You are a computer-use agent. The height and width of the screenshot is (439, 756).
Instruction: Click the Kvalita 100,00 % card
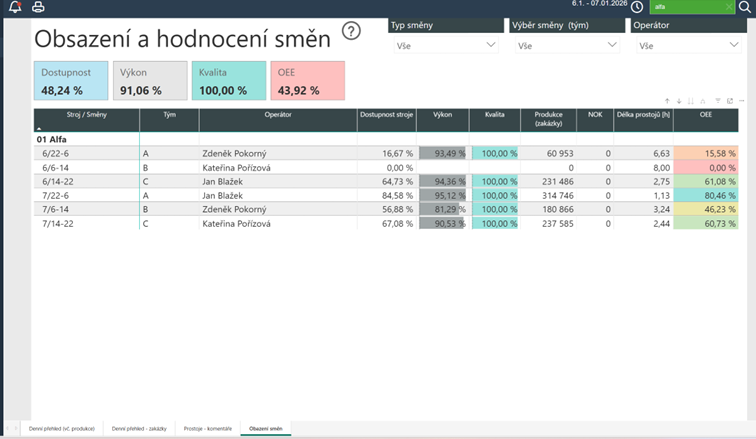pyautogui.click(x=229, y=80)
